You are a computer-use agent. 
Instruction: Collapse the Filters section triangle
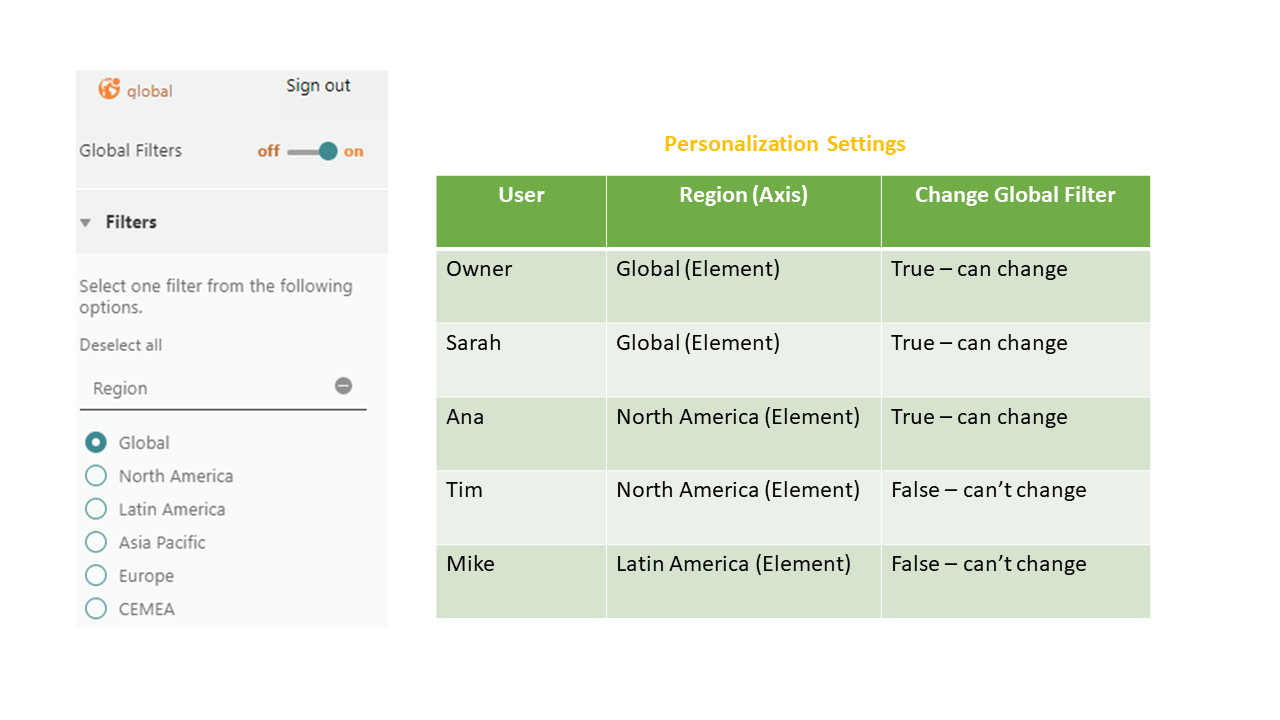tap(86, 222)
